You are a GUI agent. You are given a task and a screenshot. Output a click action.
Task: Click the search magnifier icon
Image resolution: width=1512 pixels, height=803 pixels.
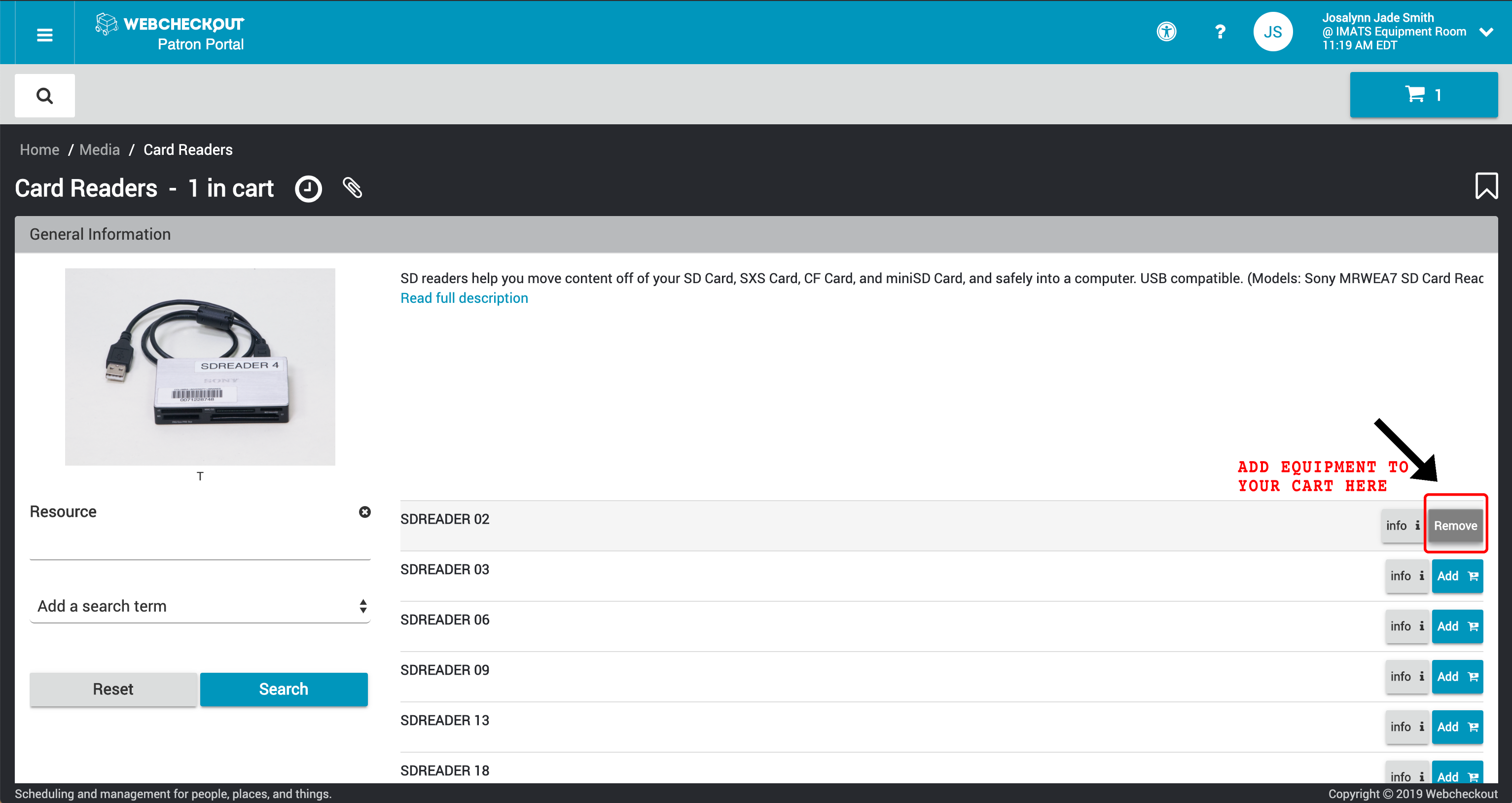click(x=45, y=96)
